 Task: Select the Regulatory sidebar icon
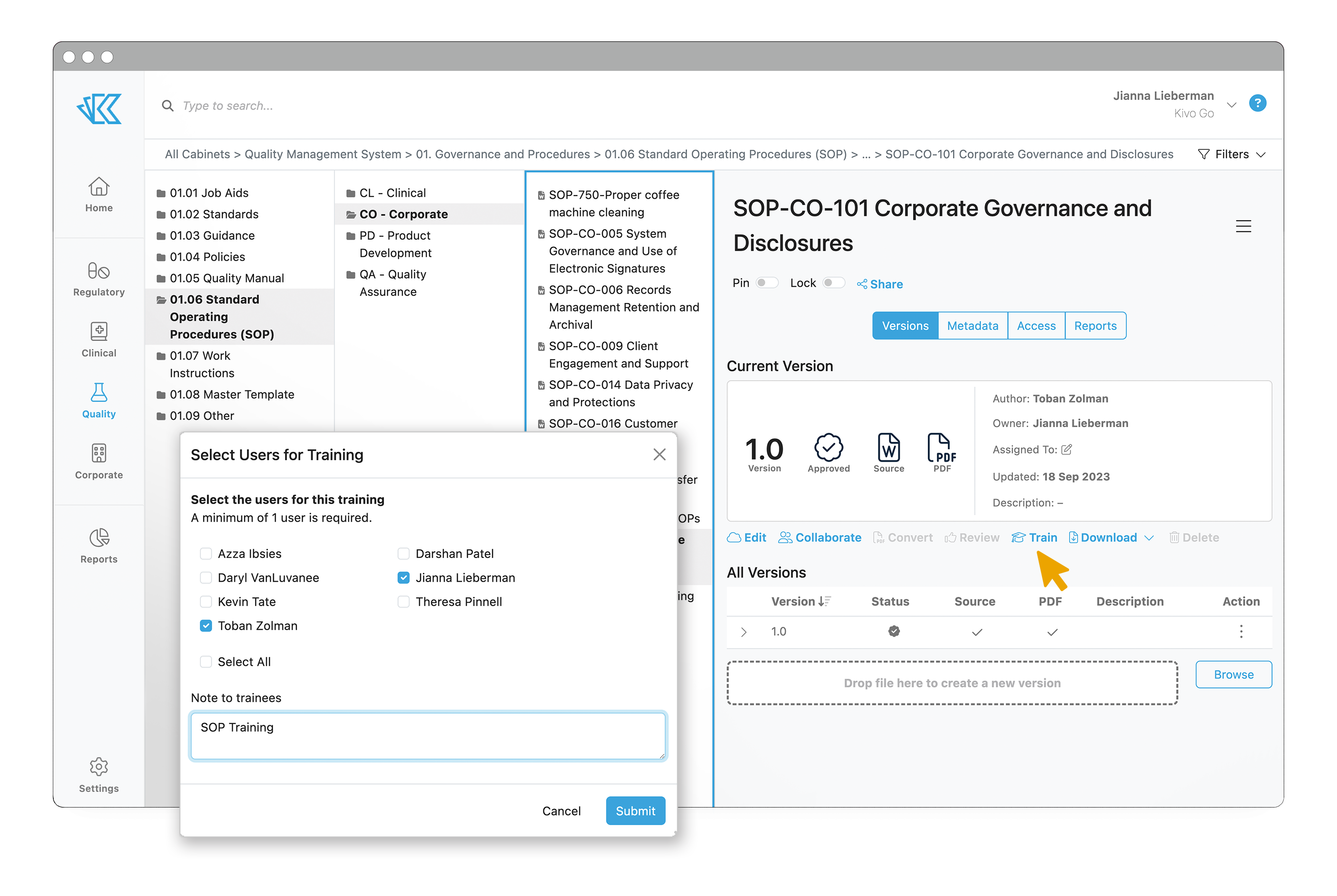98,278
